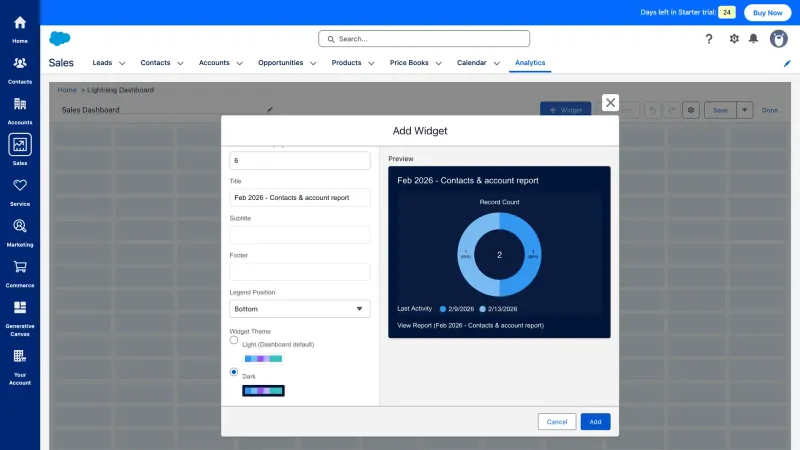Click the edit navigation pencil icon

pyautogui.click(x=787, y=63)
